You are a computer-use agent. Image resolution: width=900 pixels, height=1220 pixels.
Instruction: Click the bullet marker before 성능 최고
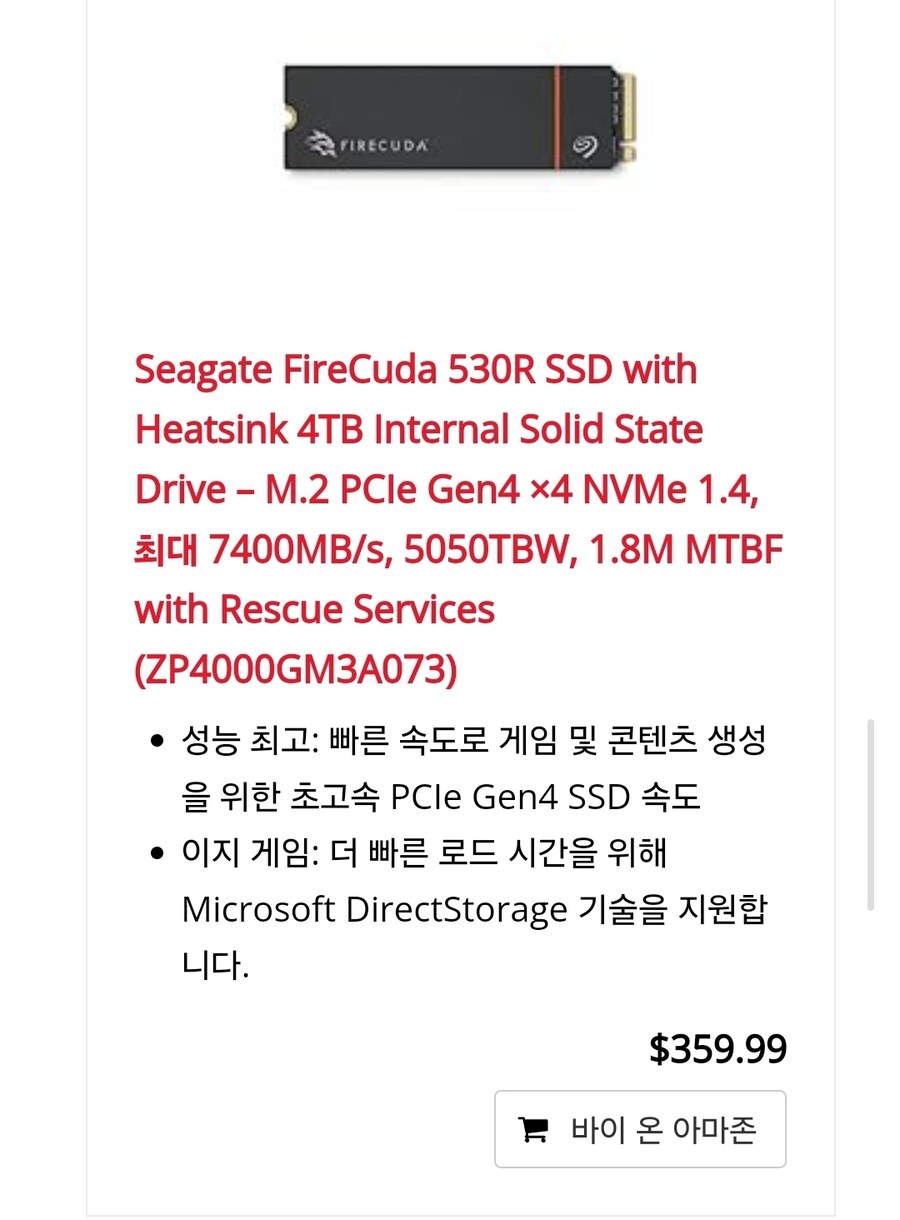pos(156,741)
